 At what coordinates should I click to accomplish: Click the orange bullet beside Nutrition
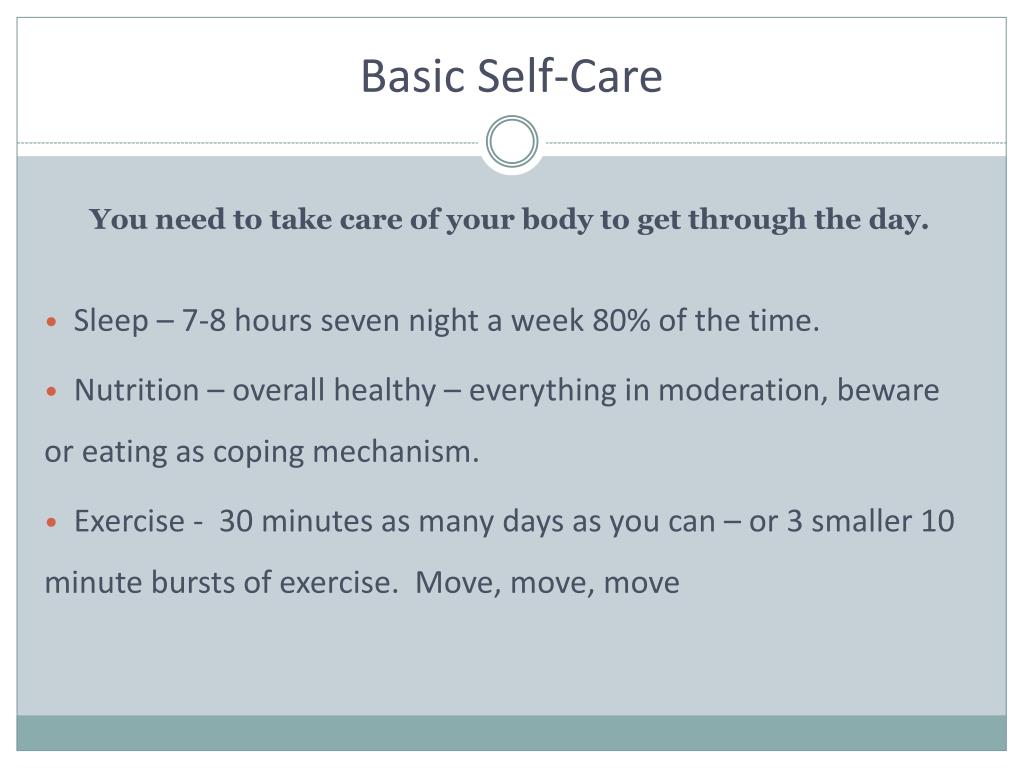52,391
